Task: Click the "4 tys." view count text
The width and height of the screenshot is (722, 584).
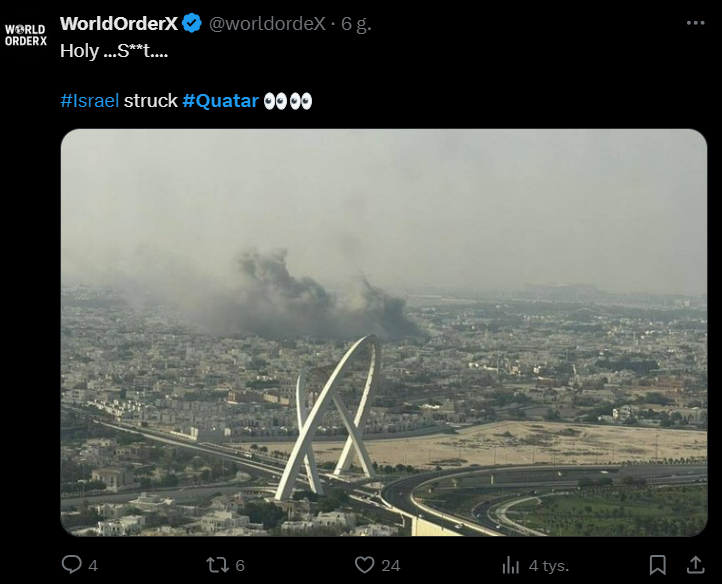Action: coord(549,565)
